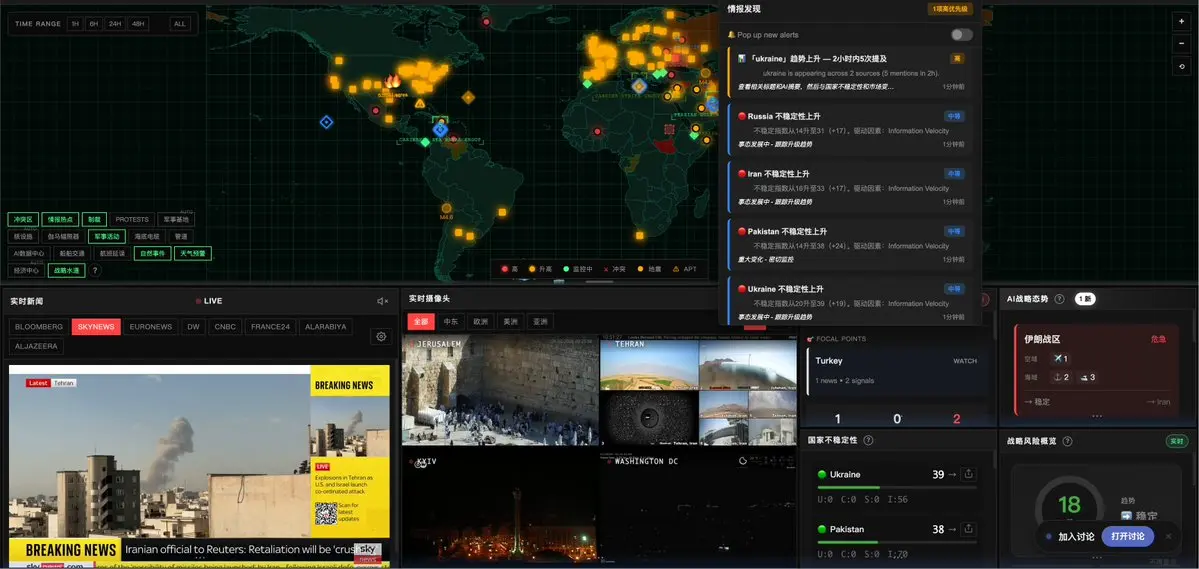Mute the live news audio

coord(382,301)
